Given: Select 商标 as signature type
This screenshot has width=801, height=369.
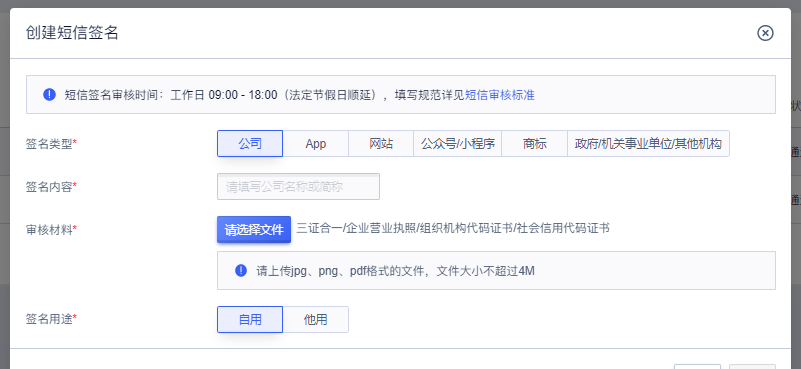Looking at the screenshot, I should pyautogui.click(x=534, y=144).
